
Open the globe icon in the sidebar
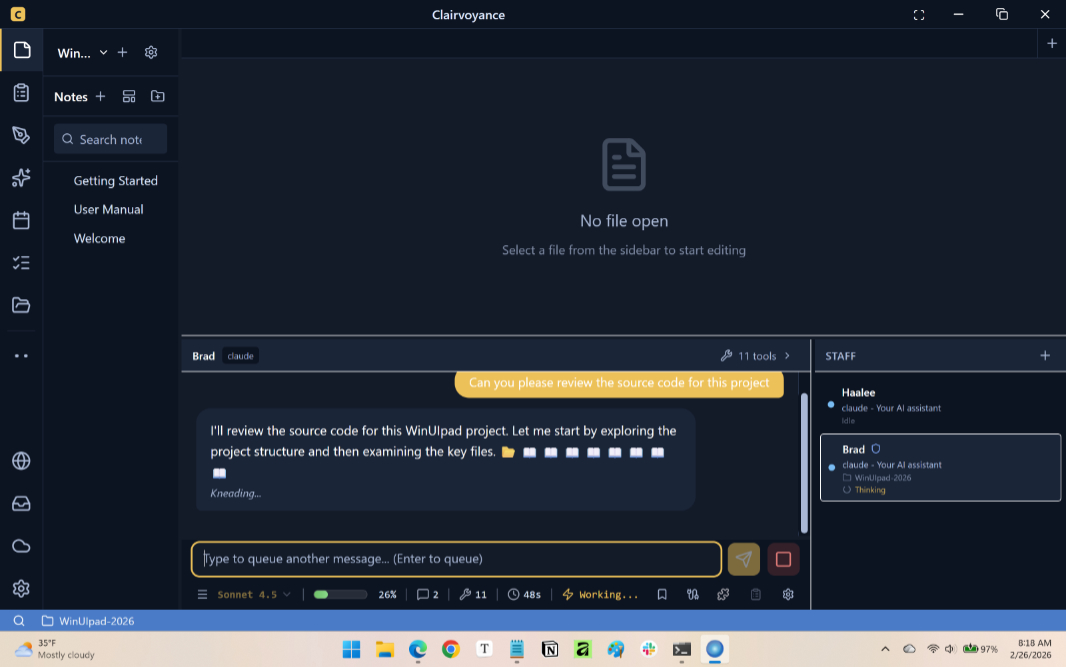(21, 461)
